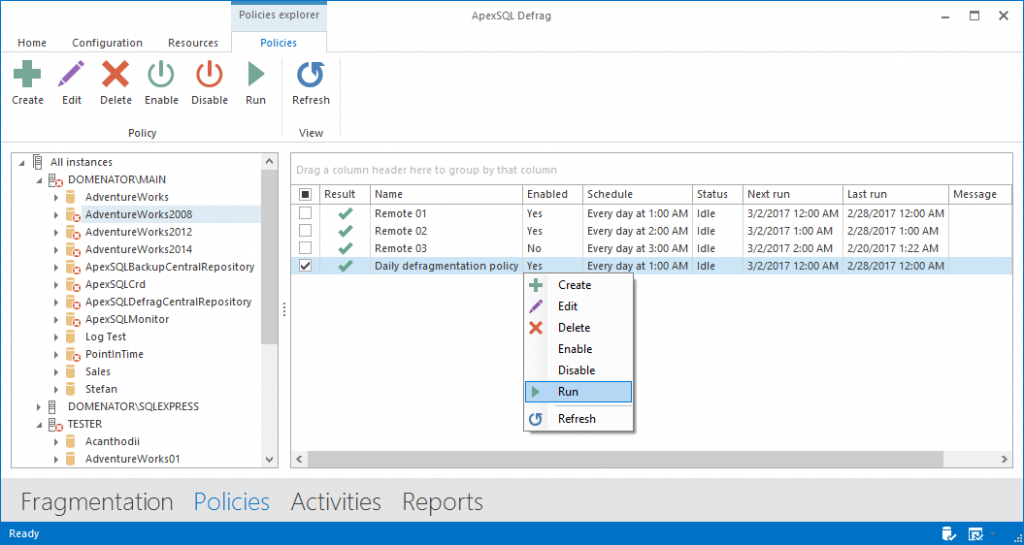1024x545 pixels.
Task: Check the Remote 03 policy checkbox
Action: pyautogui.click(x=305, y=248)
